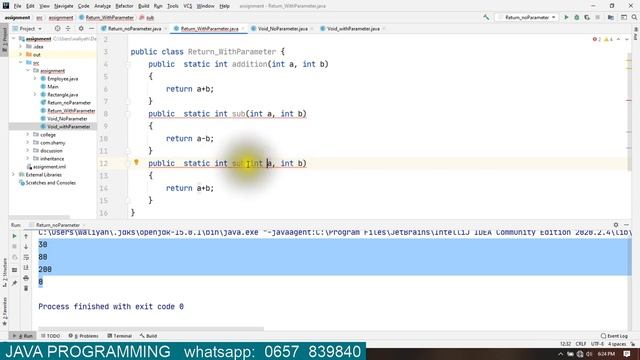Click print icon in Run console
This screenshot has width=640, height=360.
[26, 278]
